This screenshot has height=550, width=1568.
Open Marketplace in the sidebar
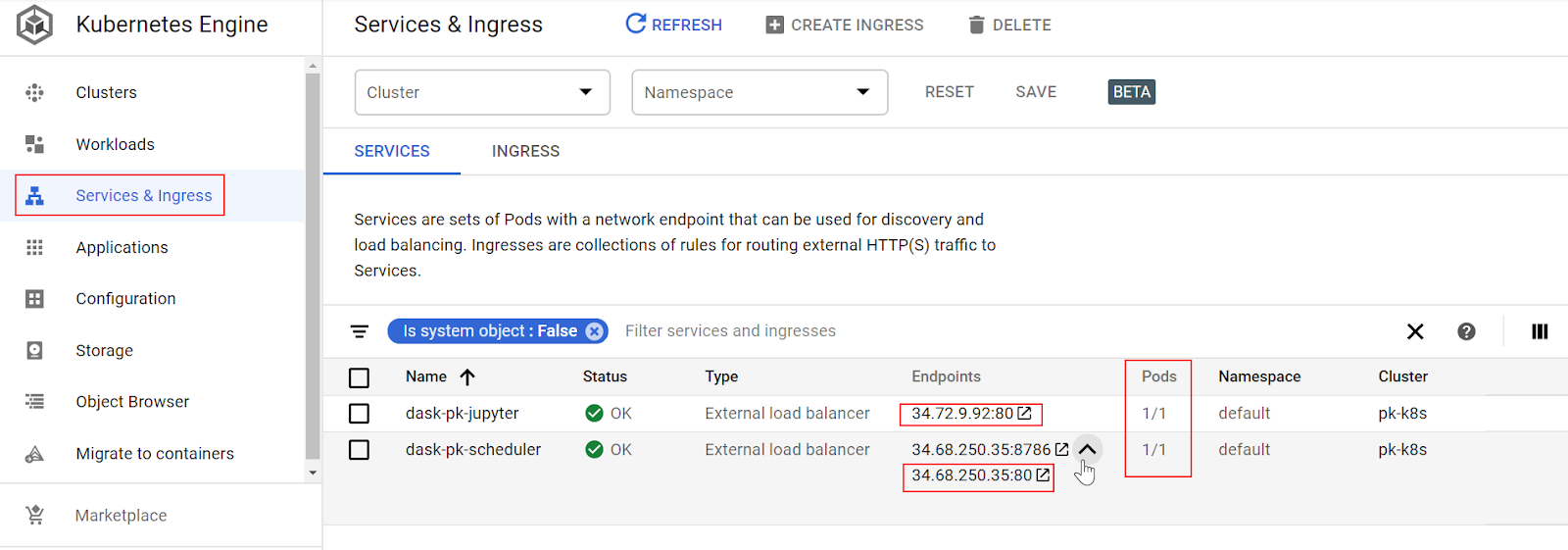(x=122, y=515)
